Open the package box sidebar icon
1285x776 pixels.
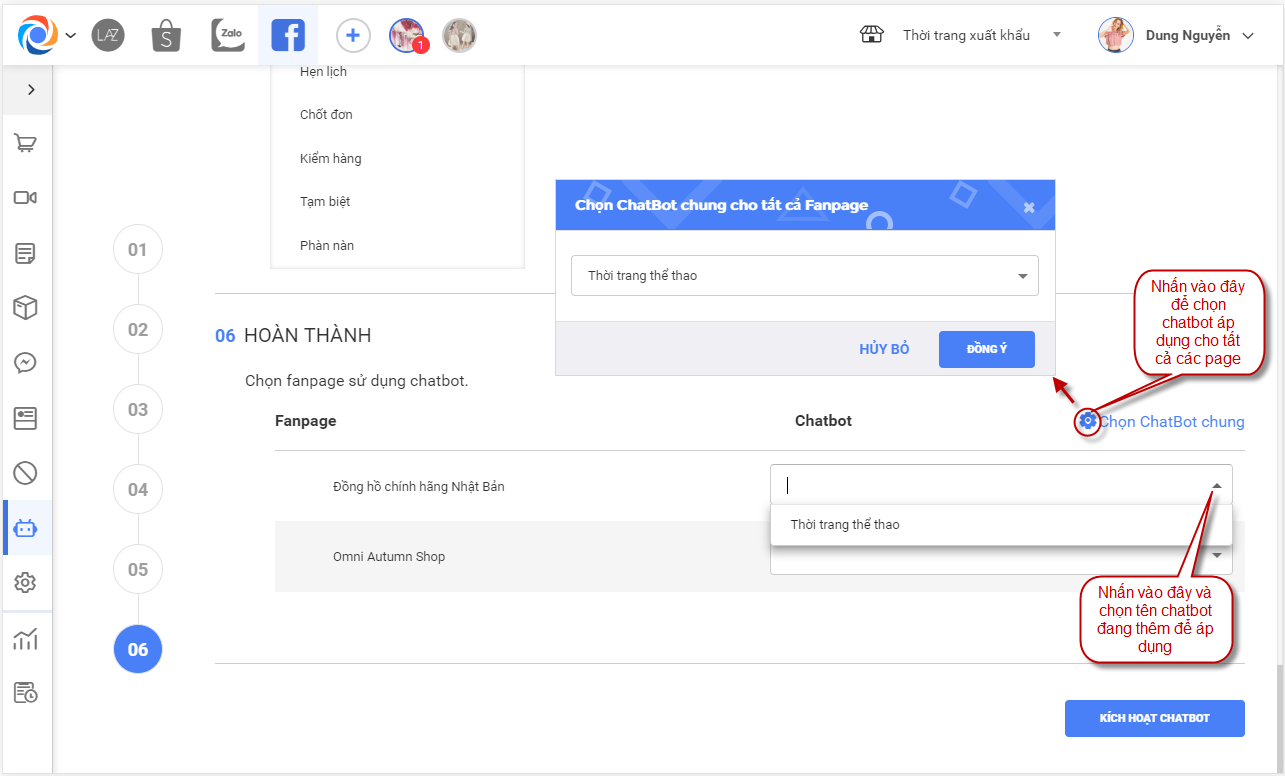coord(26,308)
